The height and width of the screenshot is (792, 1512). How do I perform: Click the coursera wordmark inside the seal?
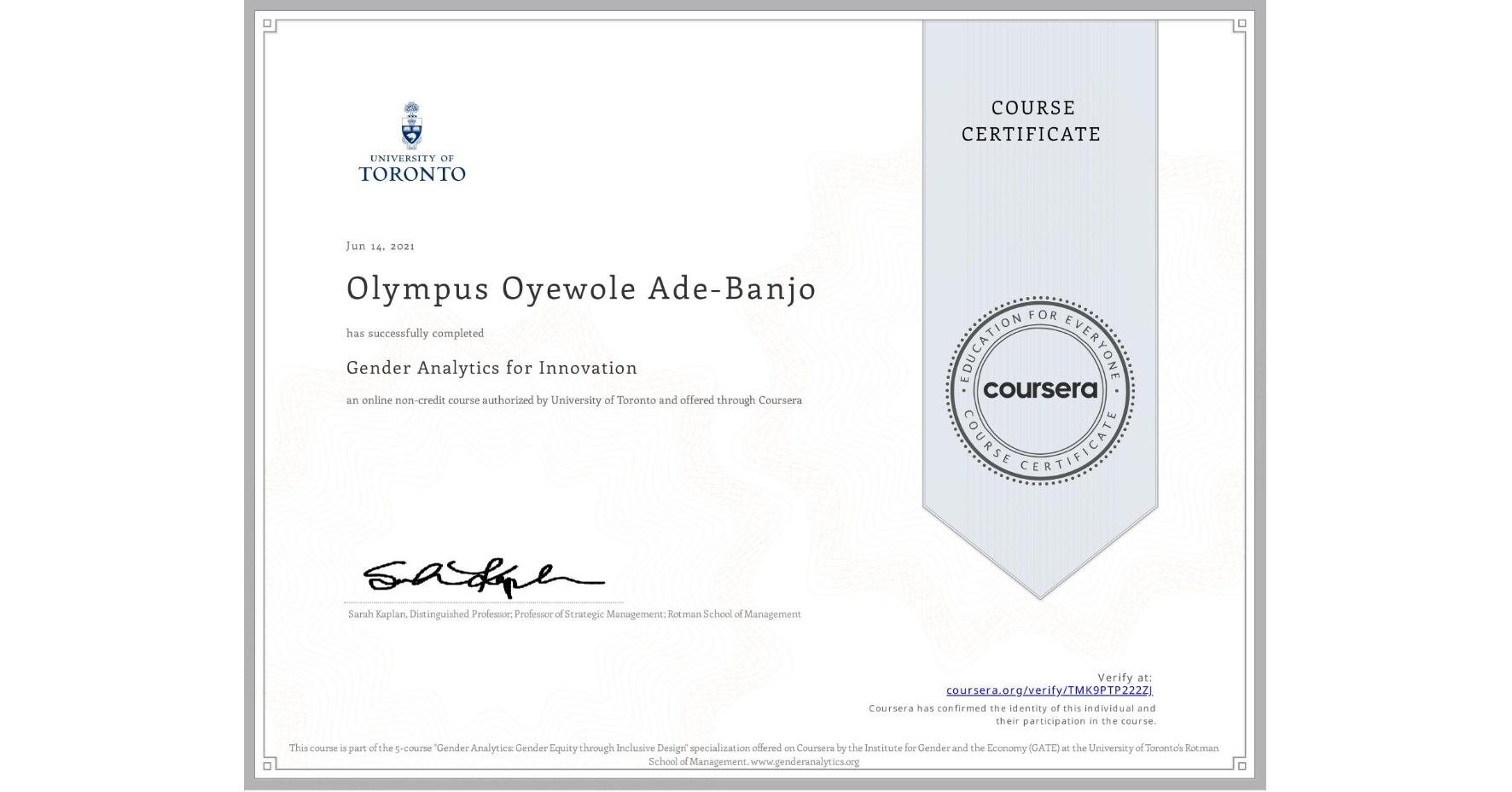pyautogui.click(x=1040, y=391)
